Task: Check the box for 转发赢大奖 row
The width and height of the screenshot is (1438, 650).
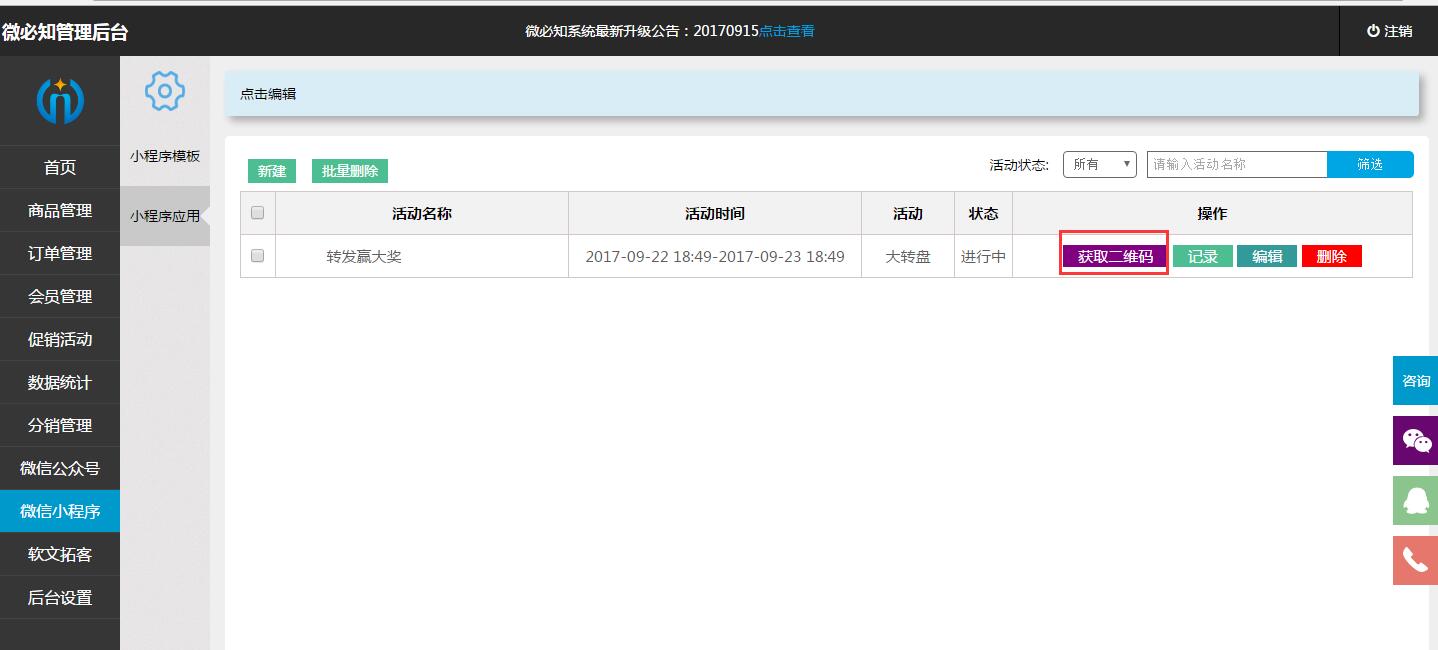Action: click(x=257, y=256)
